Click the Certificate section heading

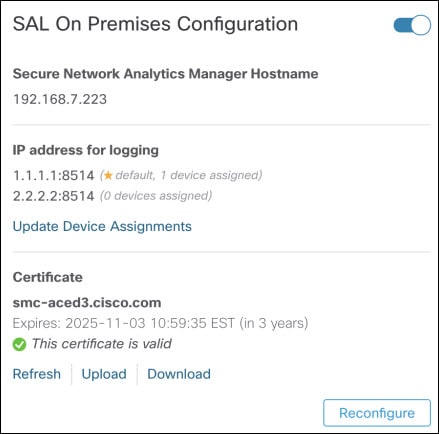pos(48,277)
